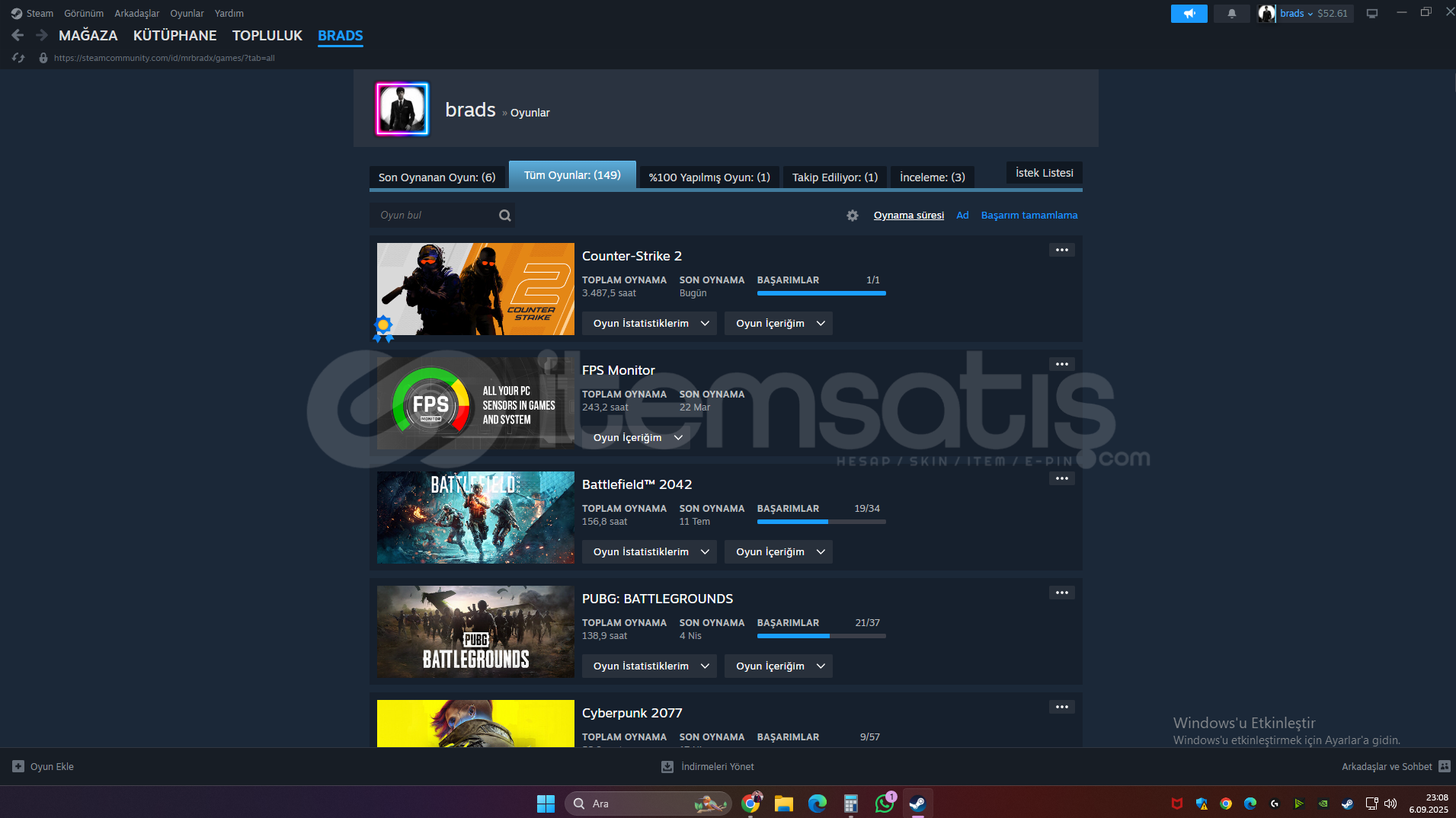The width and height of the screenshot is (1456, 818).
Task: Open the Oyunlar menu
Action: [187, 13]
